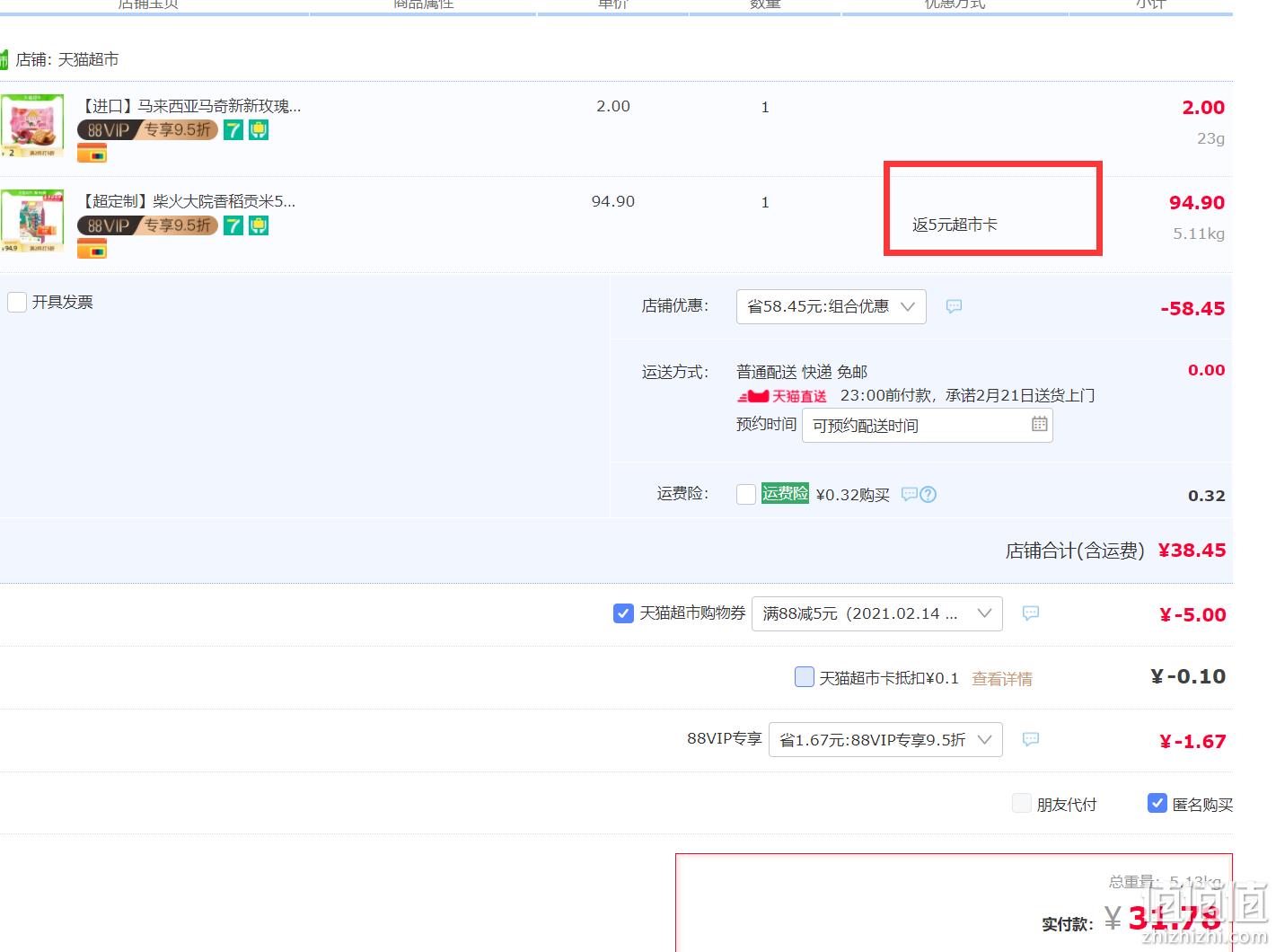Expand the 店铺优惠 省58.45元 dropdown
The image size is (1276, 952).
[x=831, y=306]
